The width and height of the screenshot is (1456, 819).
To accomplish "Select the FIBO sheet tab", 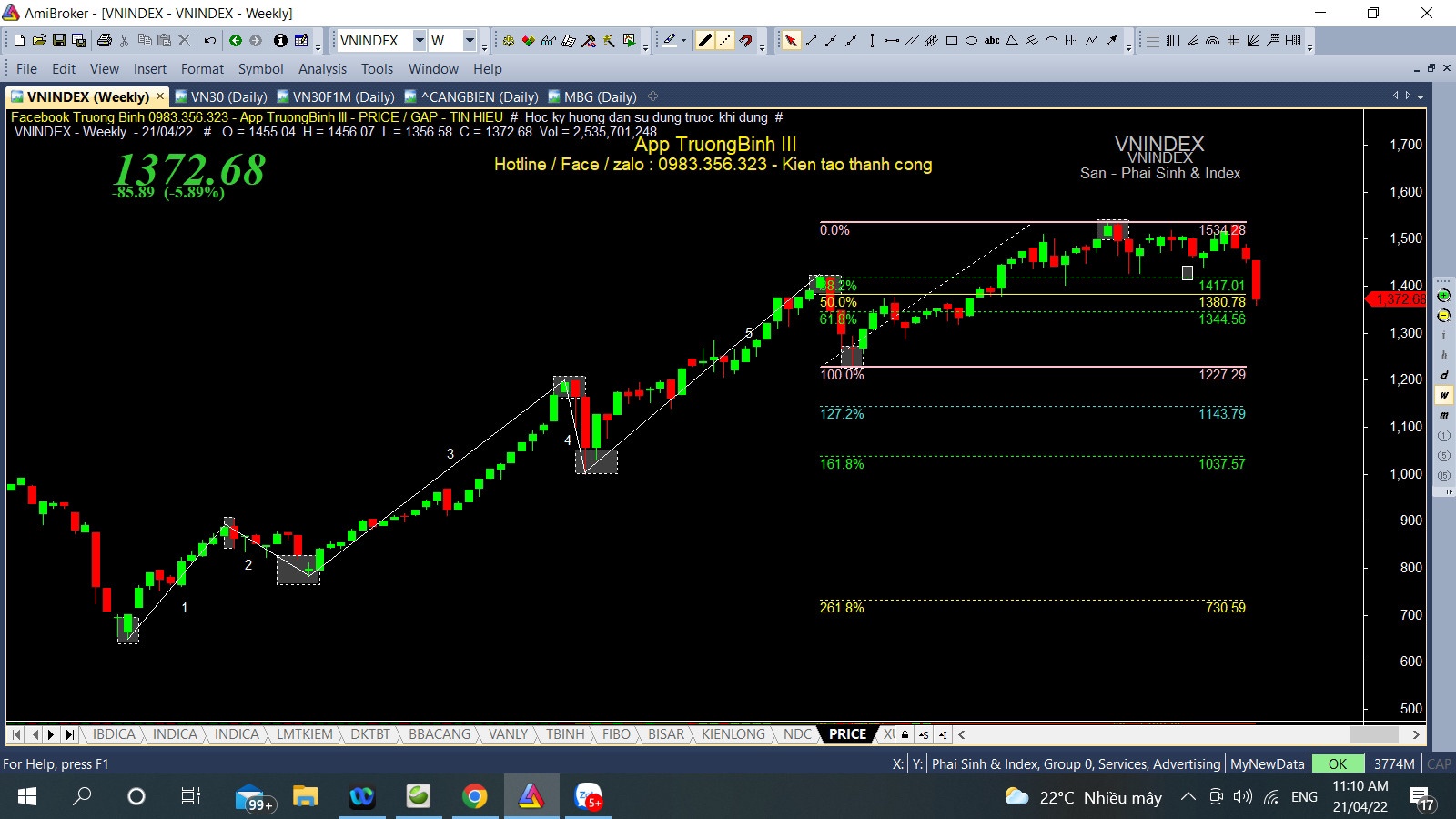I will 616,734.
